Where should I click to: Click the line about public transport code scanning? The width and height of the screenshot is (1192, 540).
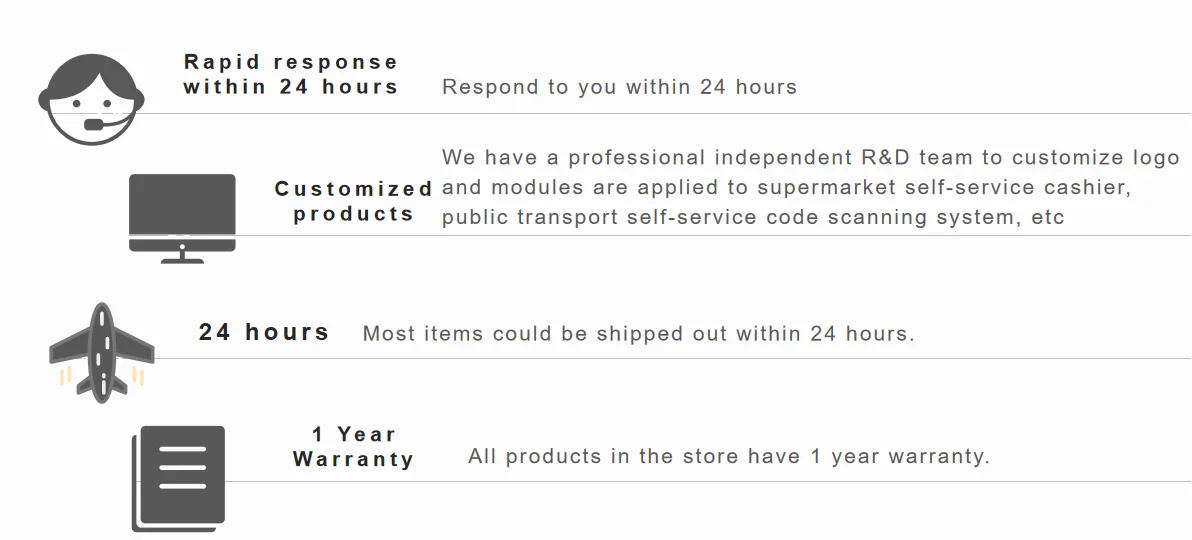(753, 217)
